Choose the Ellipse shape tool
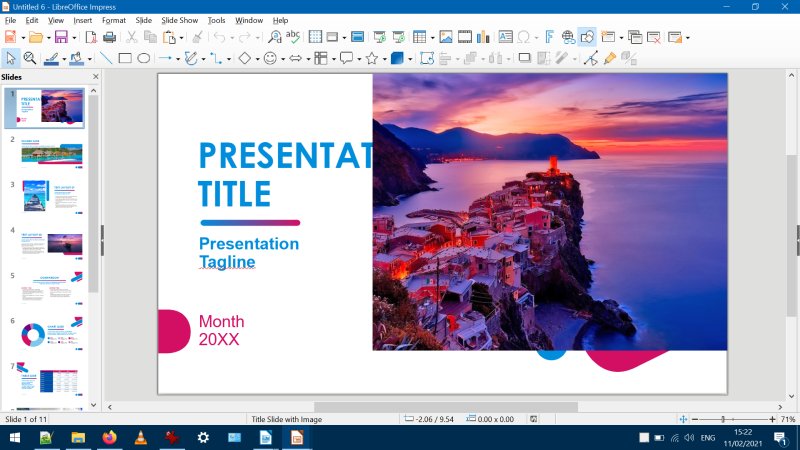This screenshot has height=450, width=800. click(x=144, y=58)
